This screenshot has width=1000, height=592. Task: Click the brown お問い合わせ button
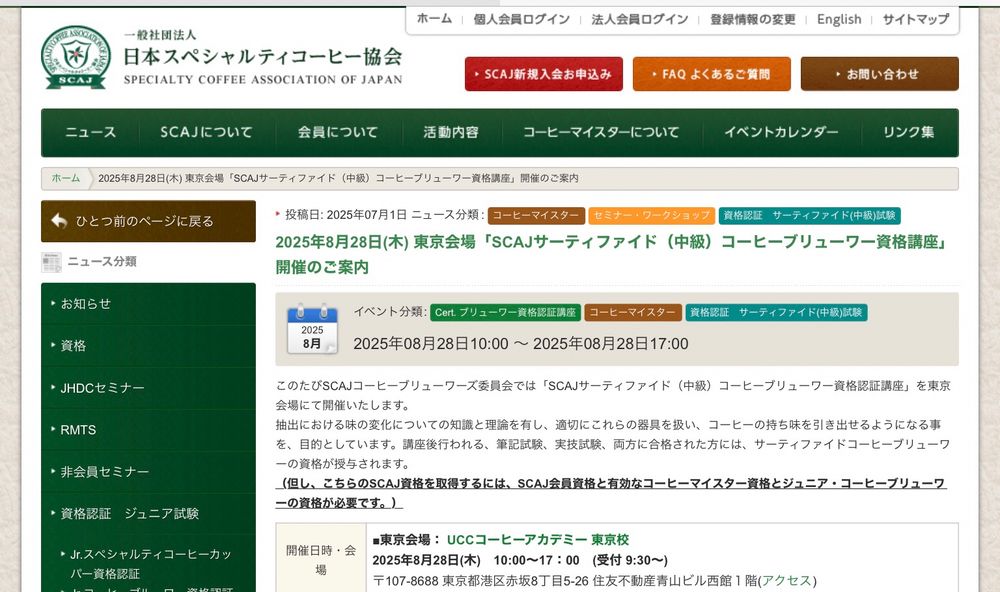pyautogui.click(x=879, y=74)
